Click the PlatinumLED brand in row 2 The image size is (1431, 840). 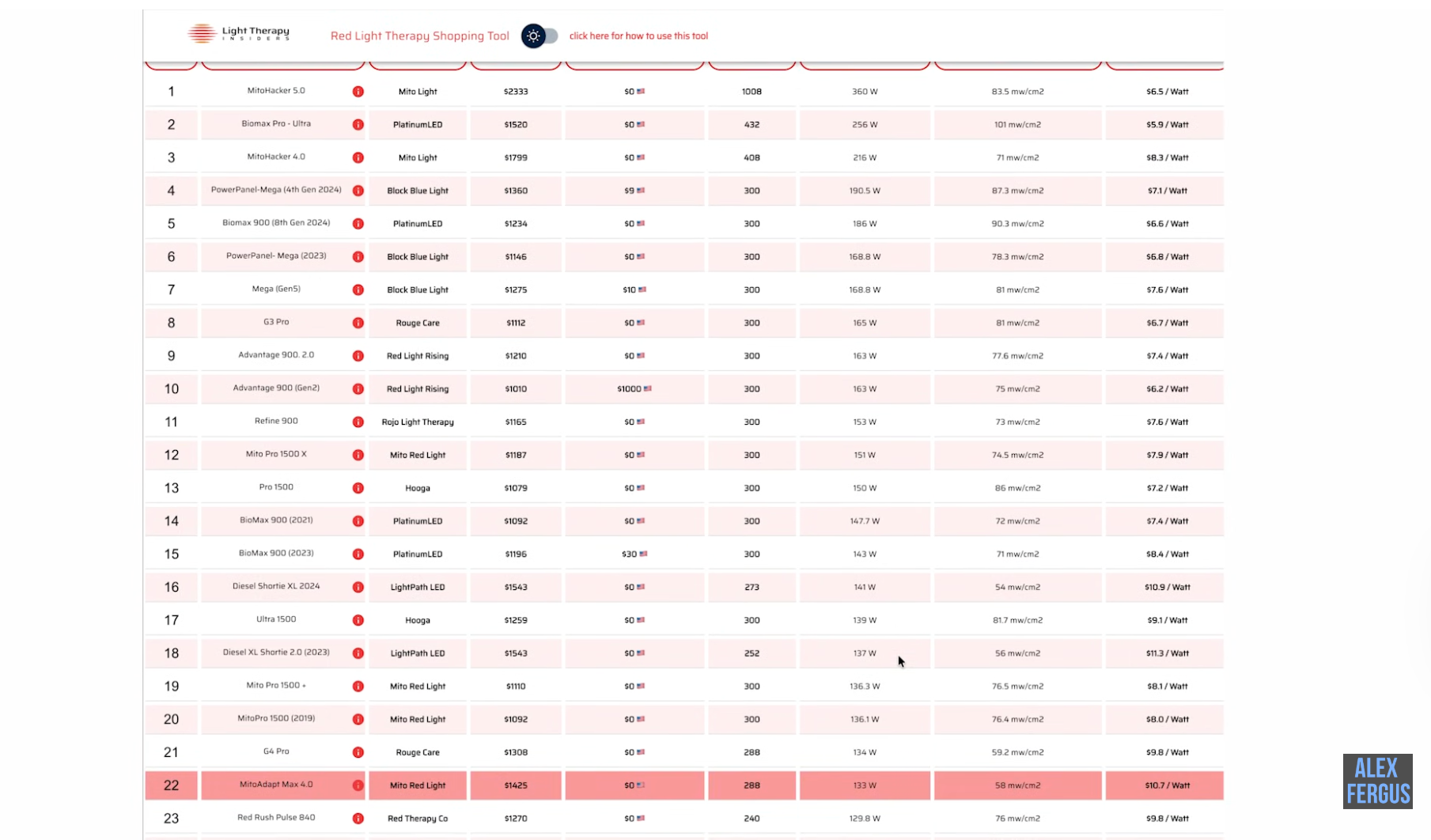tap(418, 125)
